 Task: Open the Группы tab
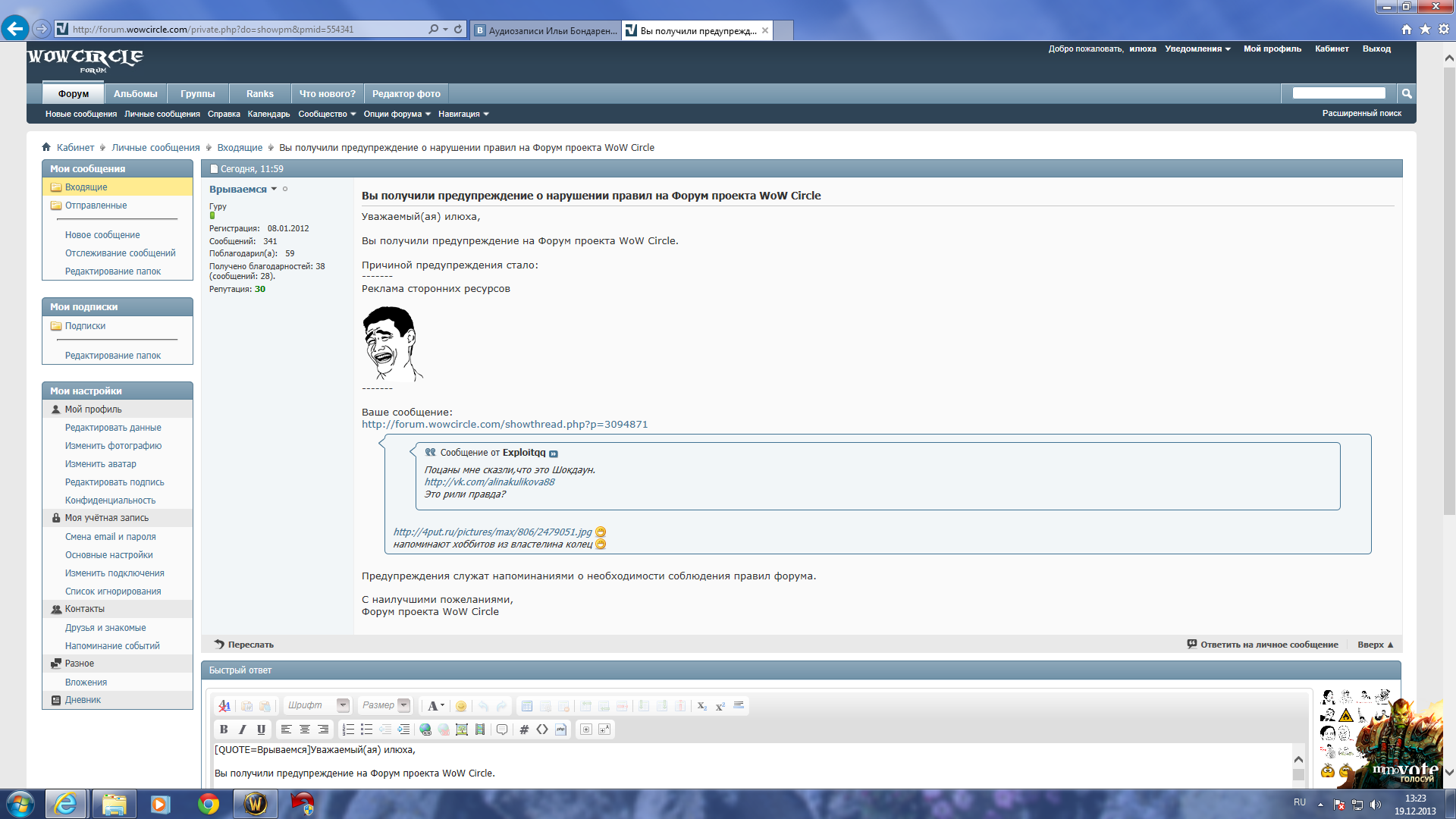198,94
